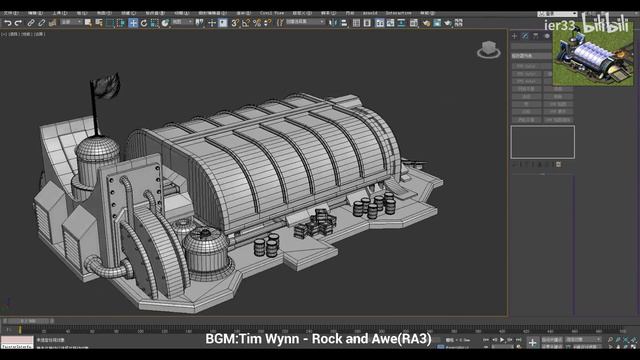Toggle 3D Snaps on toolbar
The height and width of the screenshot is (360, 640).
tap(235, 23)
